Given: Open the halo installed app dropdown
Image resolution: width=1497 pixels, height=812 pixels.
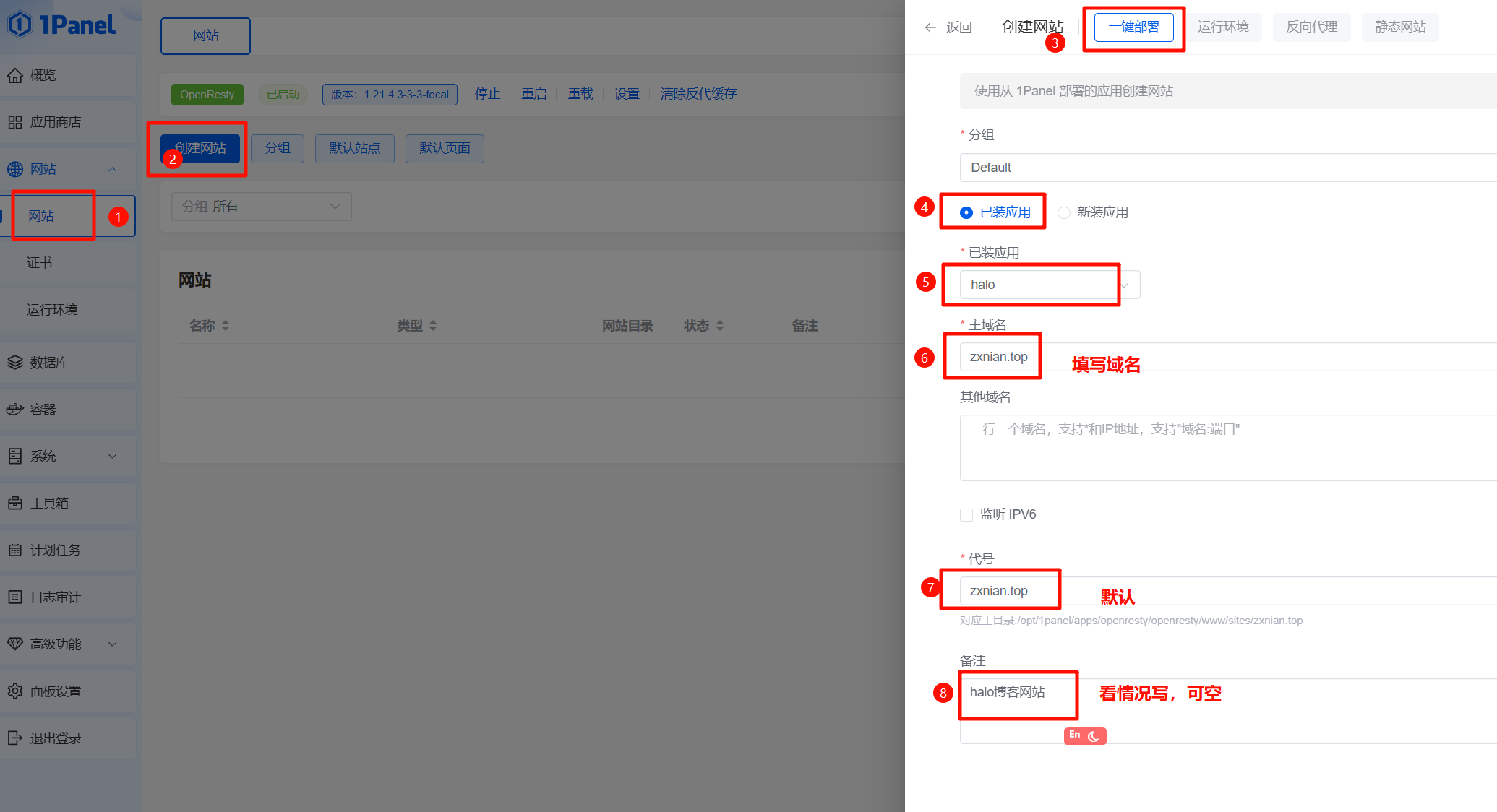Looking at the screenshot, I should tap(1050, 285).
